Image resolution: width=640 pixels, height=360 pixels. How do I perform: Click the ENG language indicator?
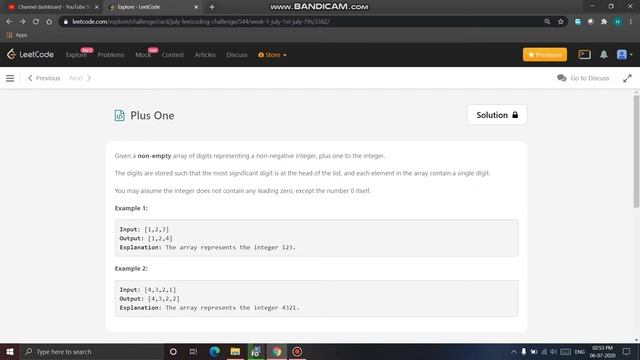pyautogui.click(x=580, y=351)
